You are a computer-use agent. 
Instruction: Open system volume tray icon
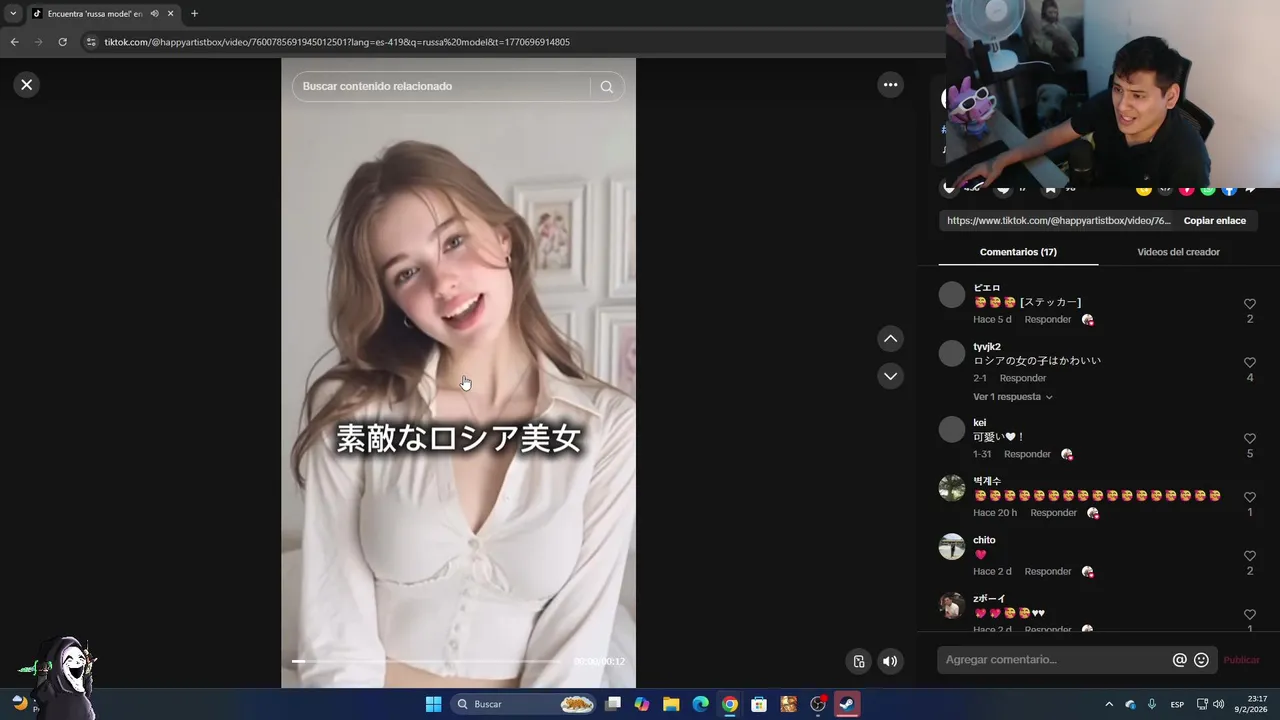[x=1218, y=704]
